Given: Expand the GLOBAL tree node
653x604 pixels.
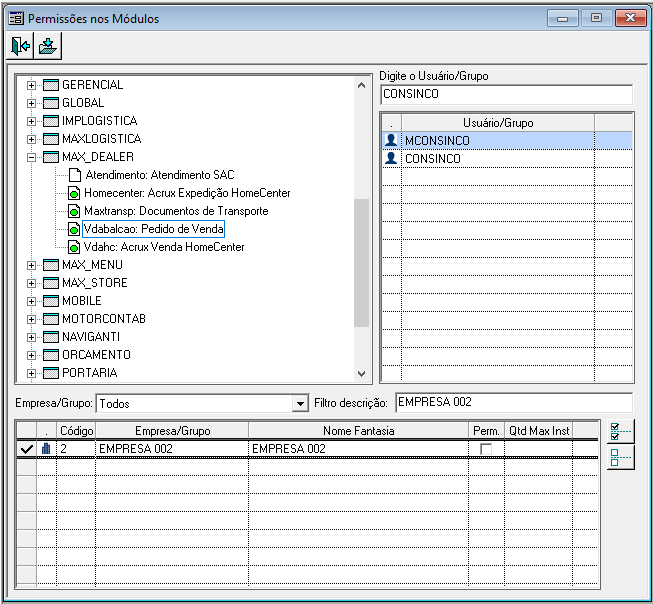Looking at the screenshot, I should 31,103.
